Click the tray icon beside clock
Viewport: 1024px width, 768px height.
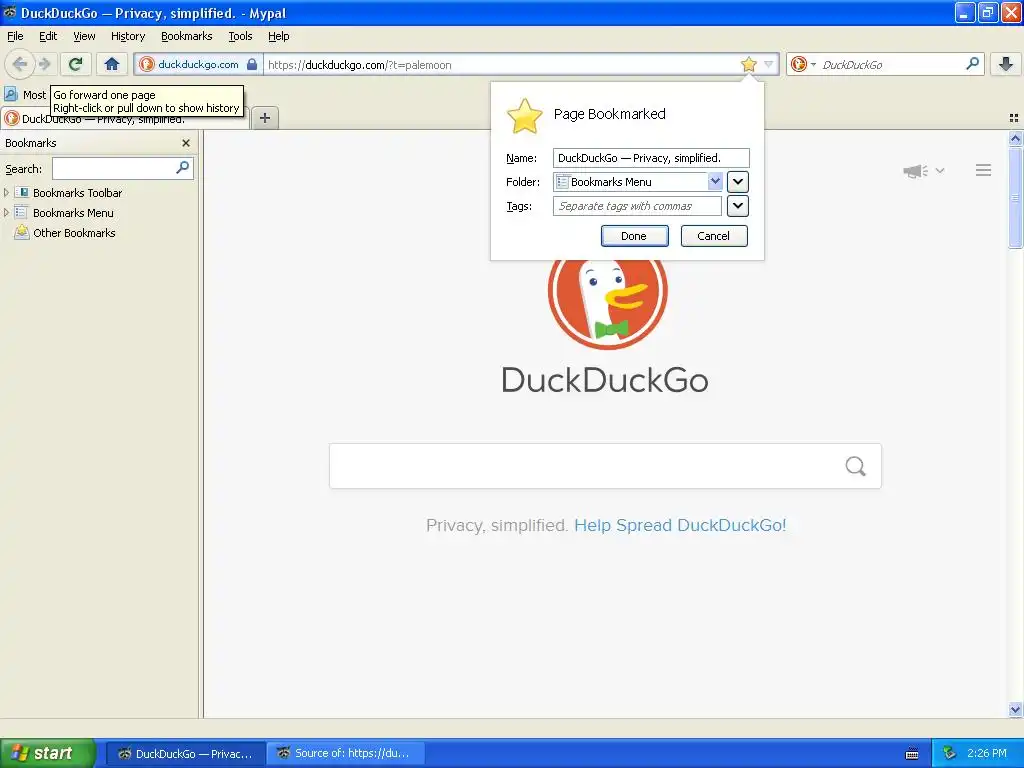tap(950, 753)
